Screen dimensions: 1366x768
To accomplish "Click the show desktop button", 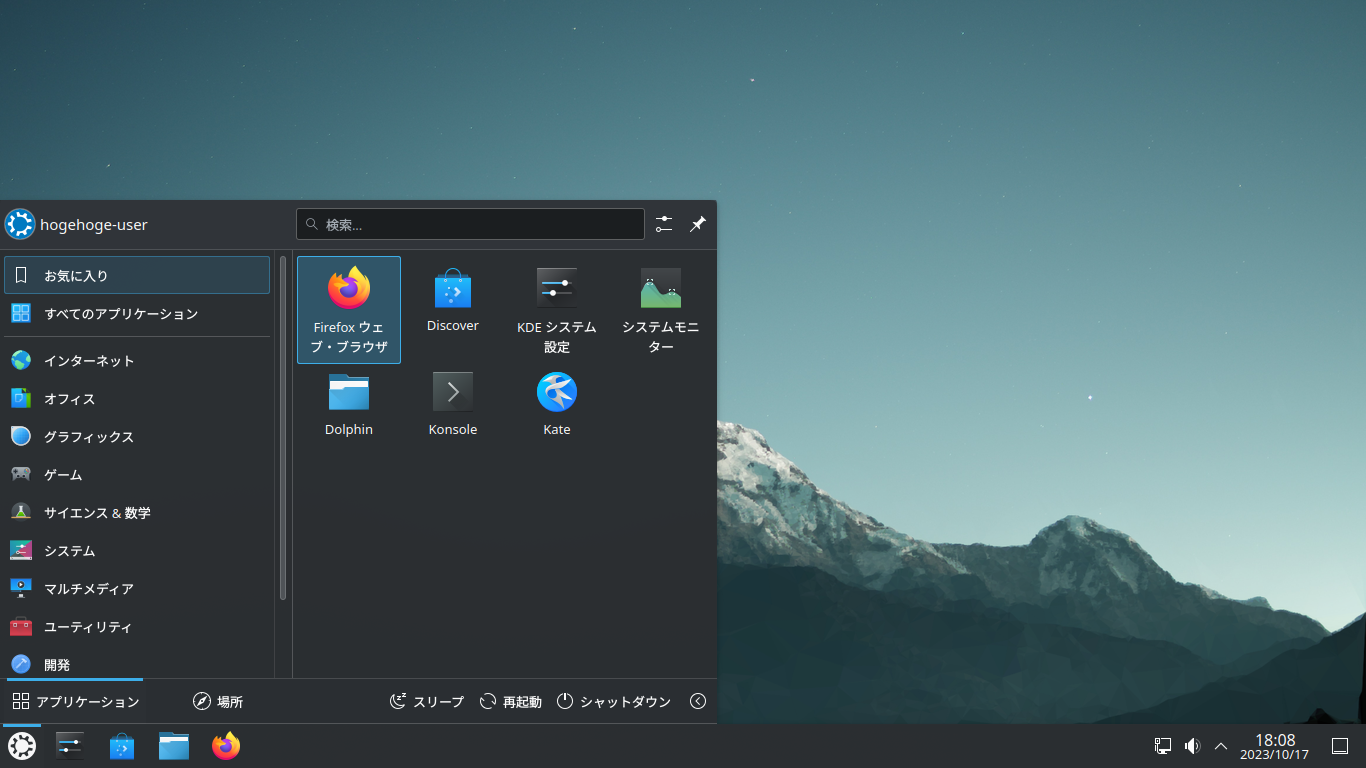I will coord(1340,746).
